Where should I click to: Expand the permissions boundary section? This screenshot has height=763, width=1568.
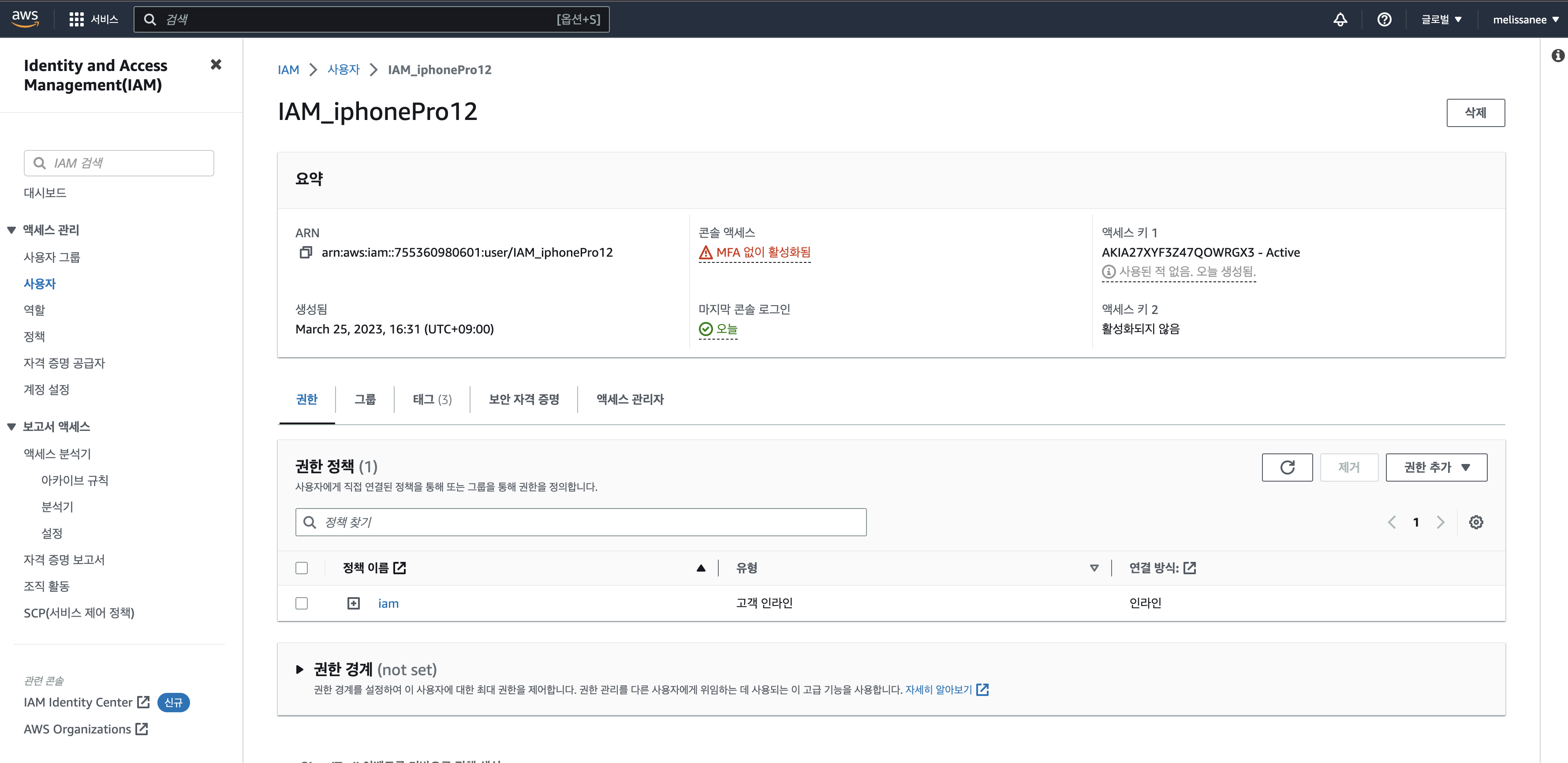(x=299, y=669)
